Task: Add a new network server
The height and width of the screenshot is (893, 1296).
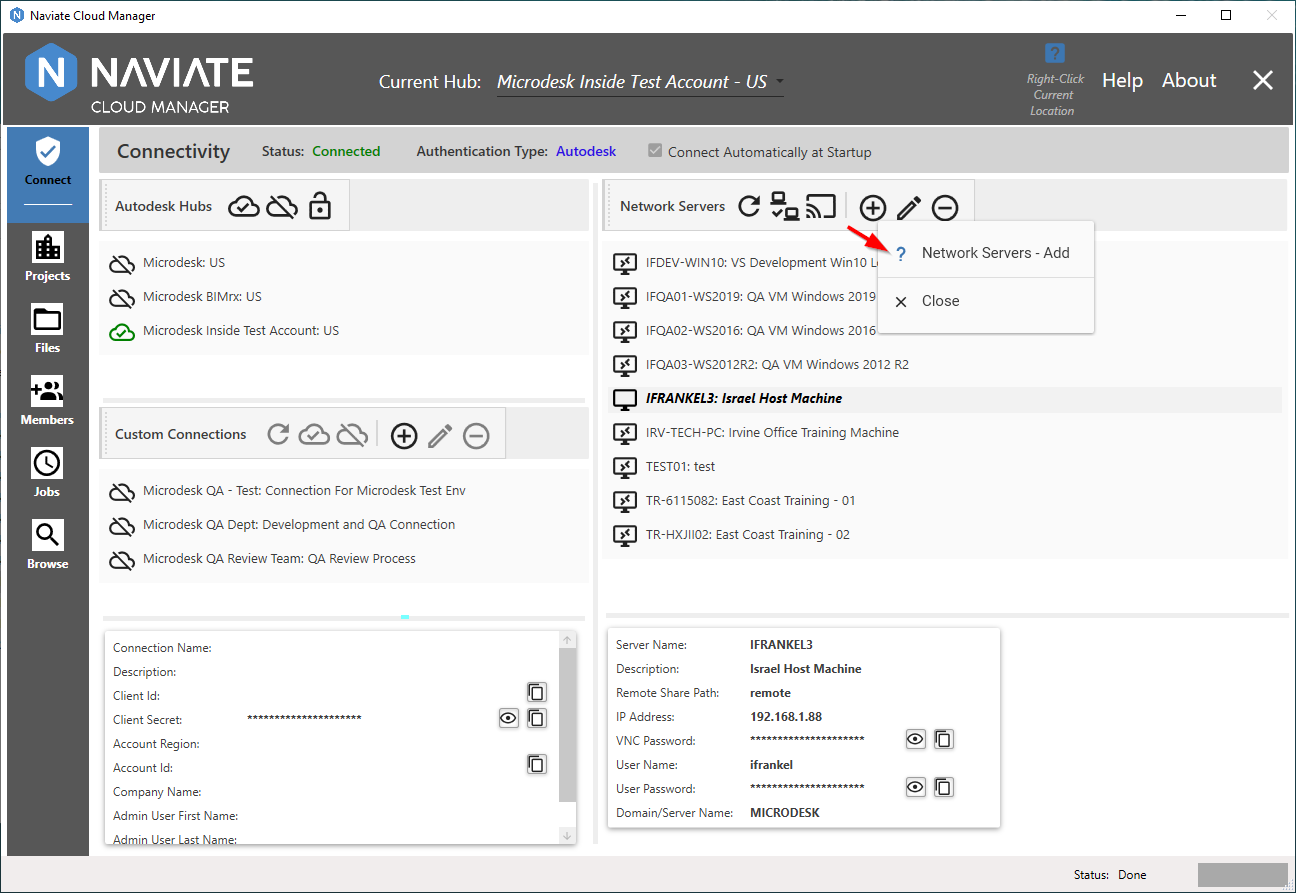Action: (873, 207)
